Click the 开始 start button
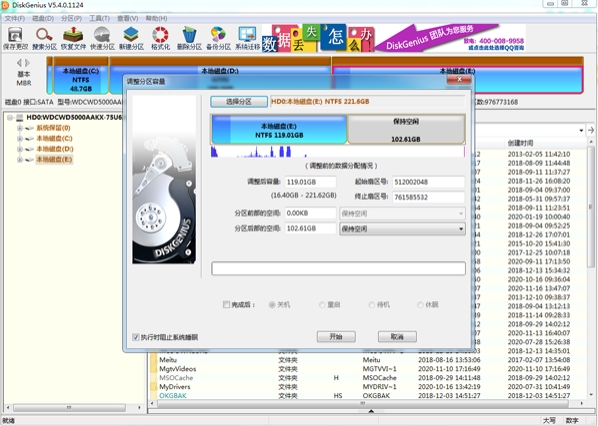This screenshot has height=426, width=598. tap(336, 336)
